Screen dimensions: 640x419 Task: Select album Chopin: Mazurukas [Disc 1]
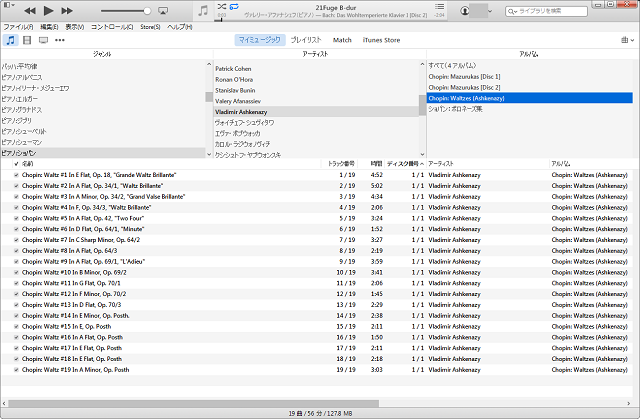click(464, 77)
